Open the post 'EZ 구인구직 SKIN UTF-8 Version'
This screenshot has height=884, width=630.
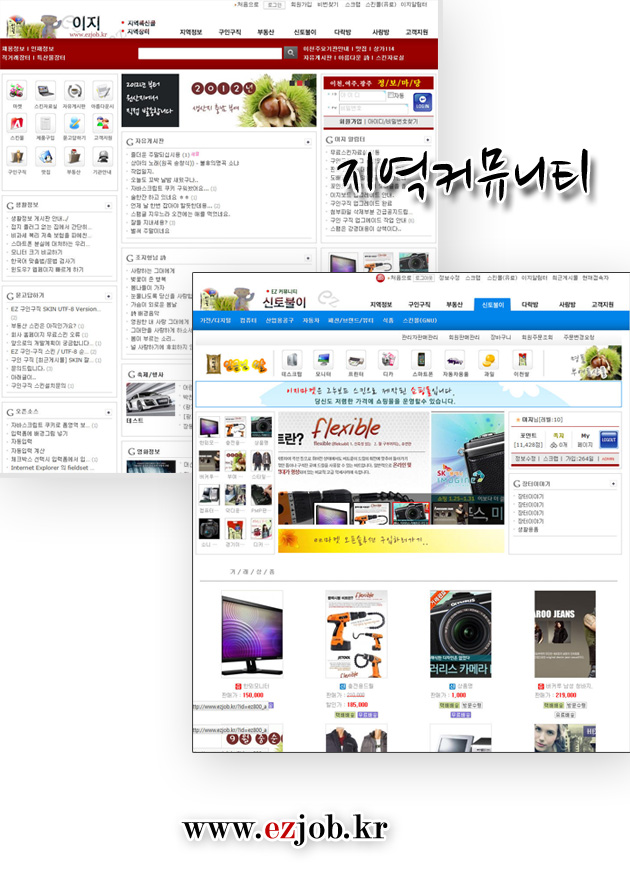tap(55, 309)
